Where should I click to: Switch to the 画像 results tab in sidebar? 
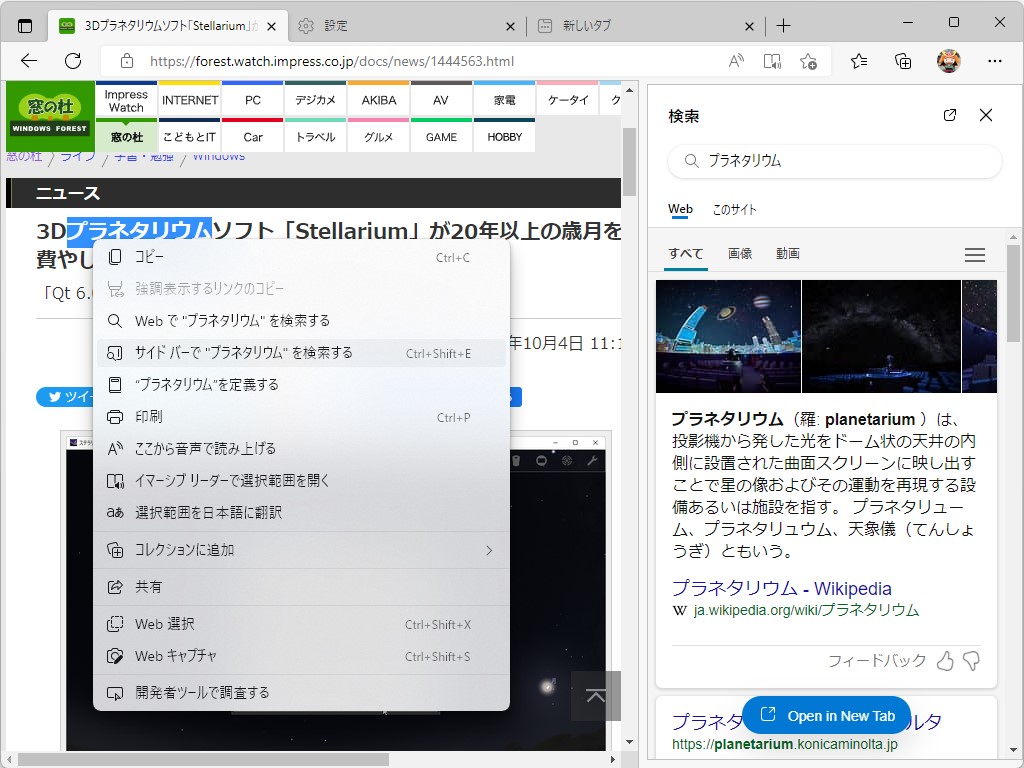(x=740, y=255)
